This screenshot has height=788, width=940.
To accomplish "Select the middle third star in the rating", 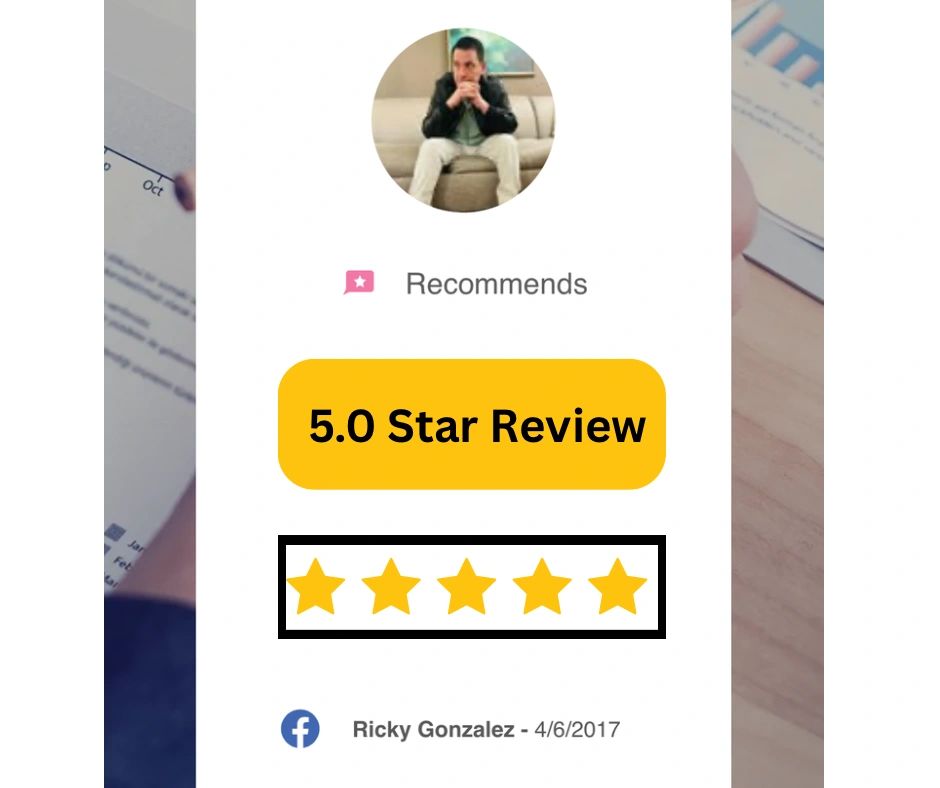I will coord(466,587).
